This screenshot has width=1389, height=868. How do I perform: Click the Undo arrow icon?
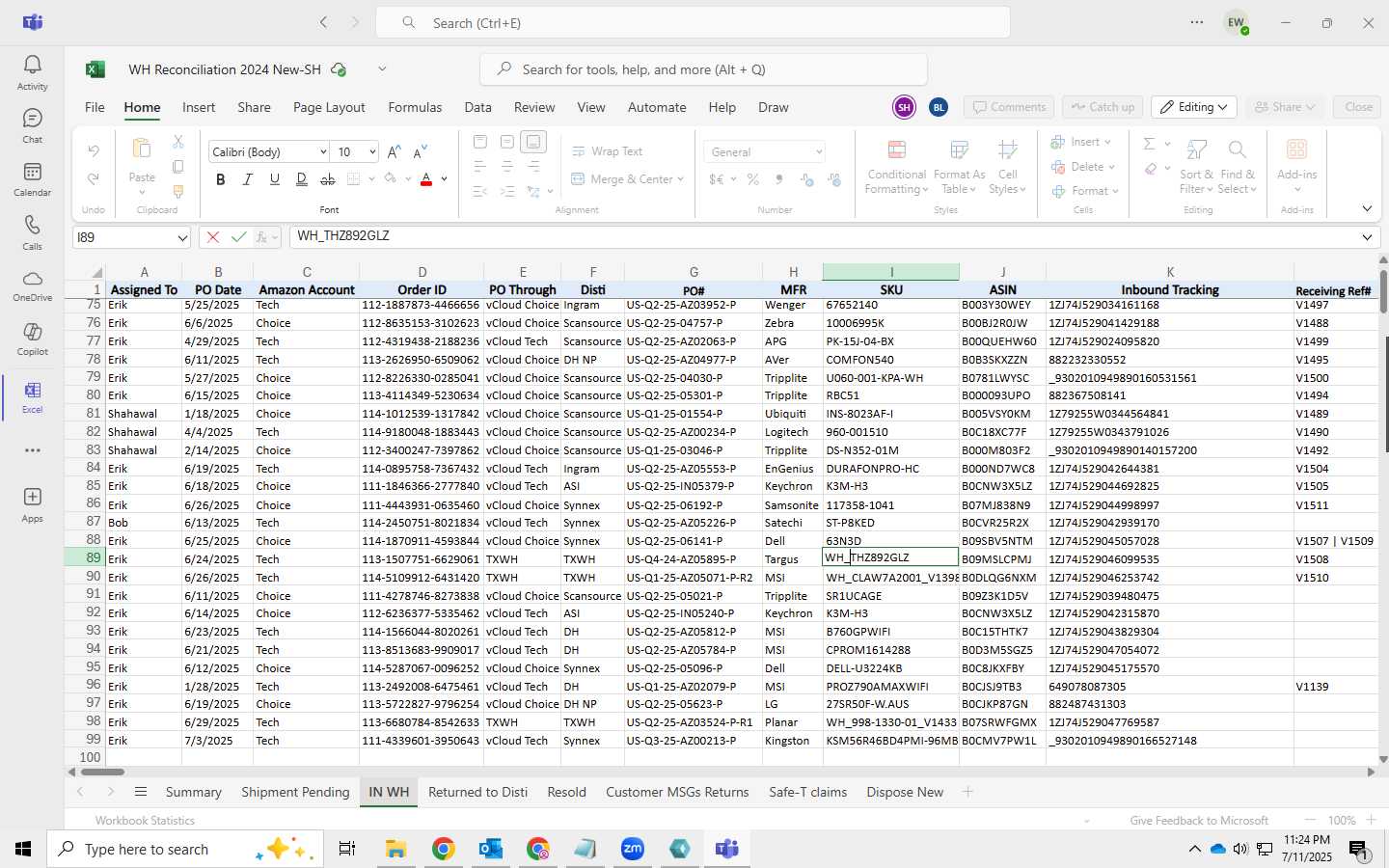click(94, 151)
